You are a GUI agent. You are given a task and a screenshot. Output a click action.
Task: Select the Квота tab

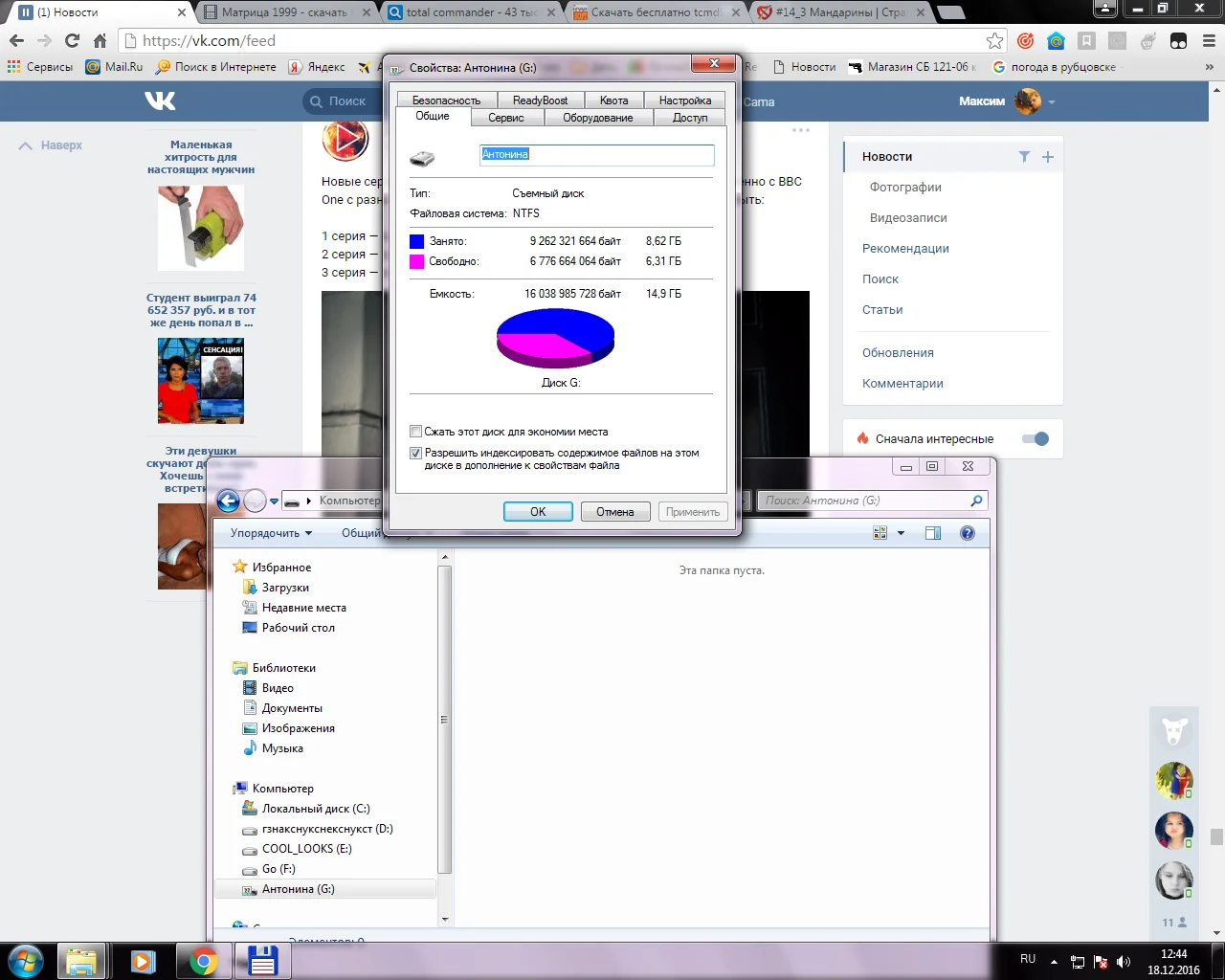pyautogui.click(x=614, y=100)
